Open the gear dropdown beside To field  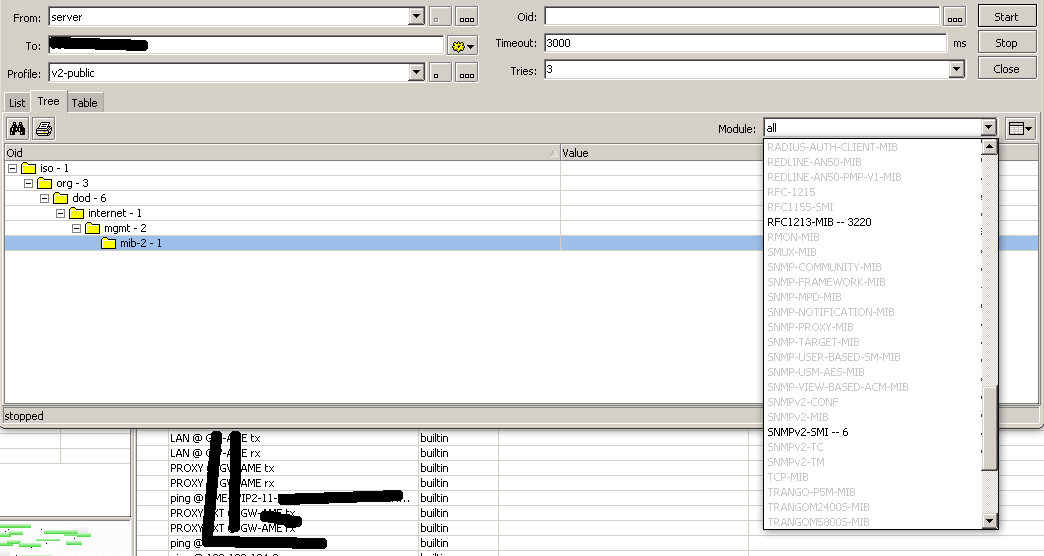463,46
